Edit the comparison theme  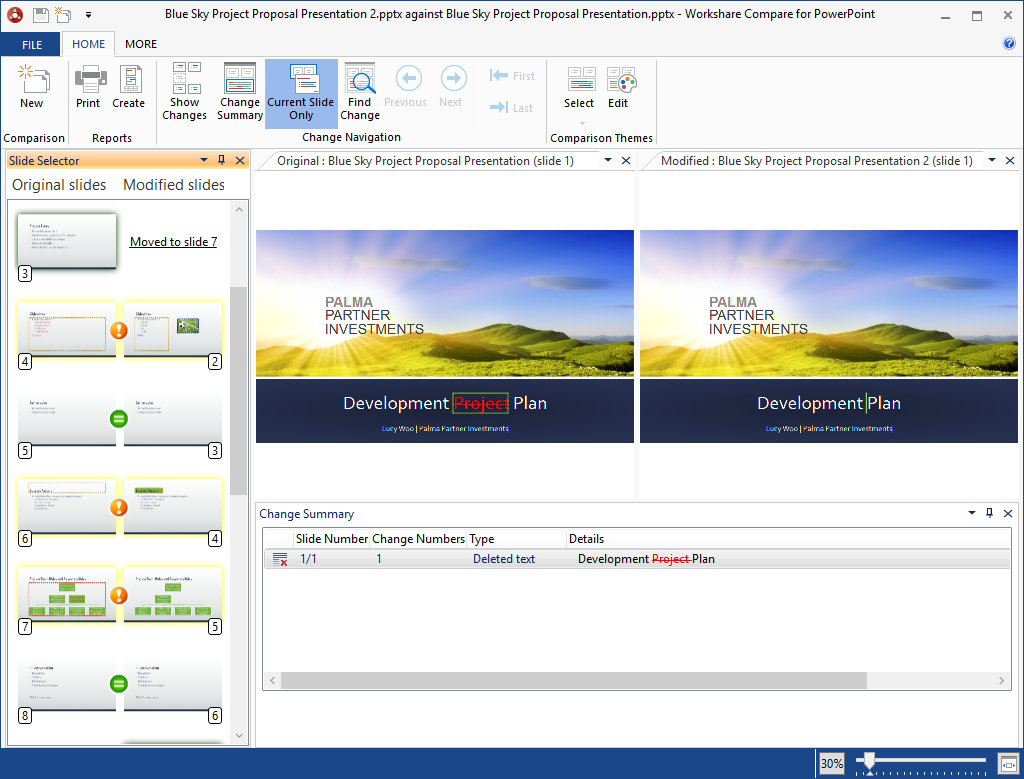(619, 87)
